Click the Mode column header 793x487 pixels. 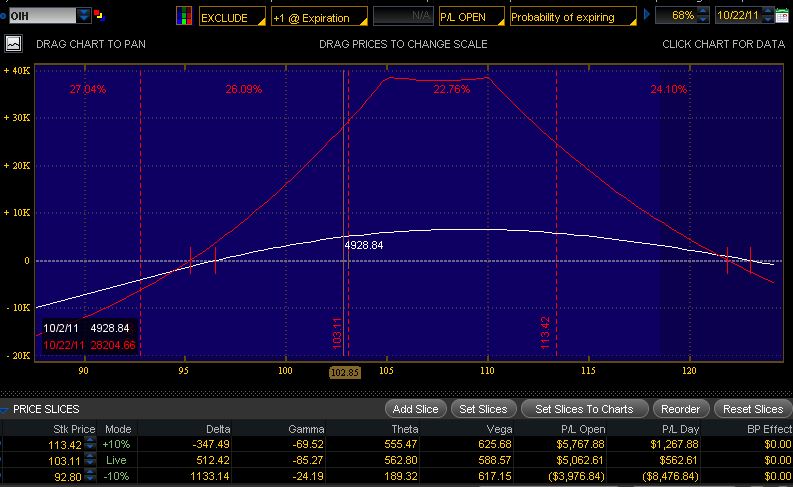pyautogui.click(x=118, y=429)
